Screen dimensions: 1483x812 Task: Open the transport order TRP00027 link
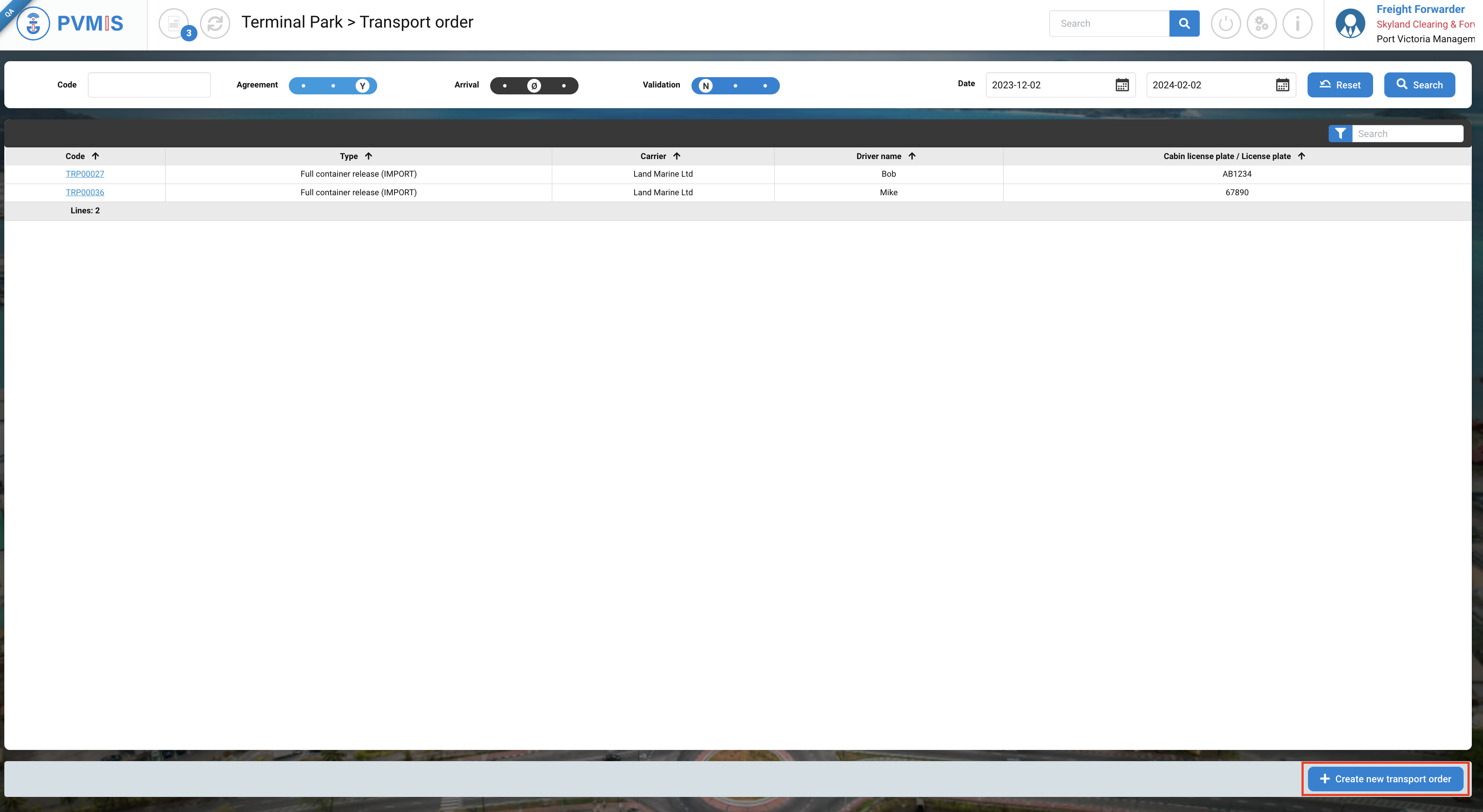84,174
